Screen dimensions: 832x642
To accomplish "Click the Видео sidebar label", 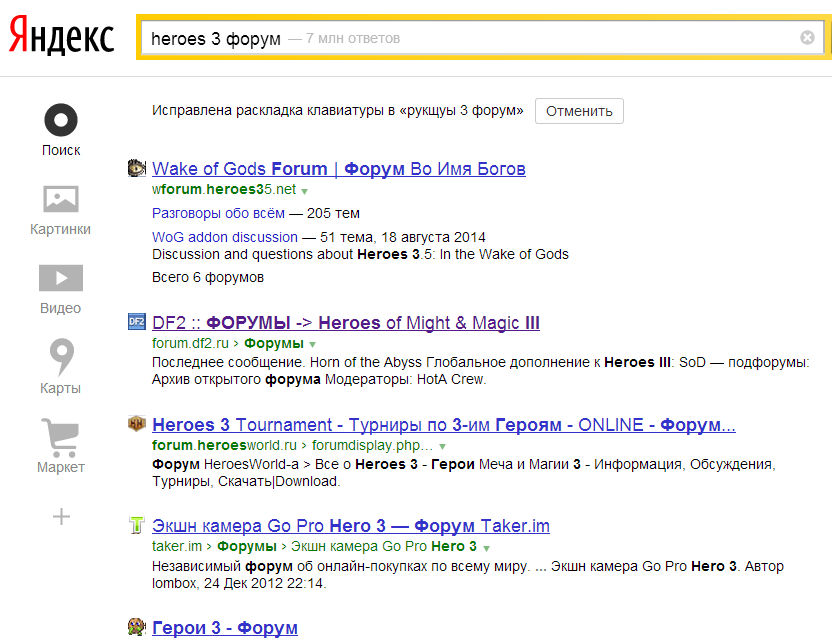I will click(x=60, y=308).
